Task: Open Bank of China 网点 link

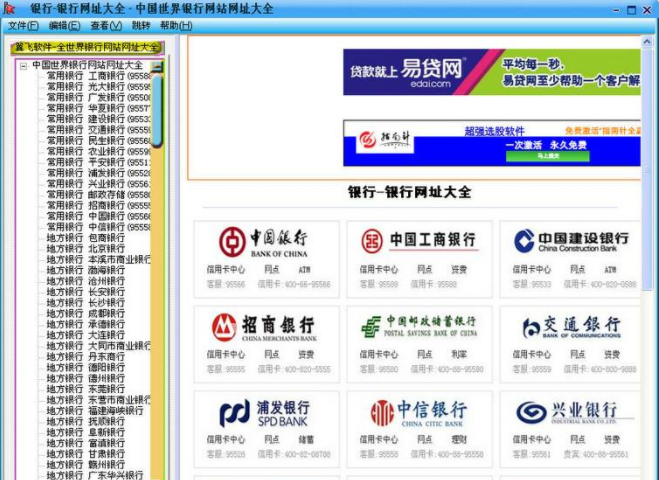Action: [272, 269]
